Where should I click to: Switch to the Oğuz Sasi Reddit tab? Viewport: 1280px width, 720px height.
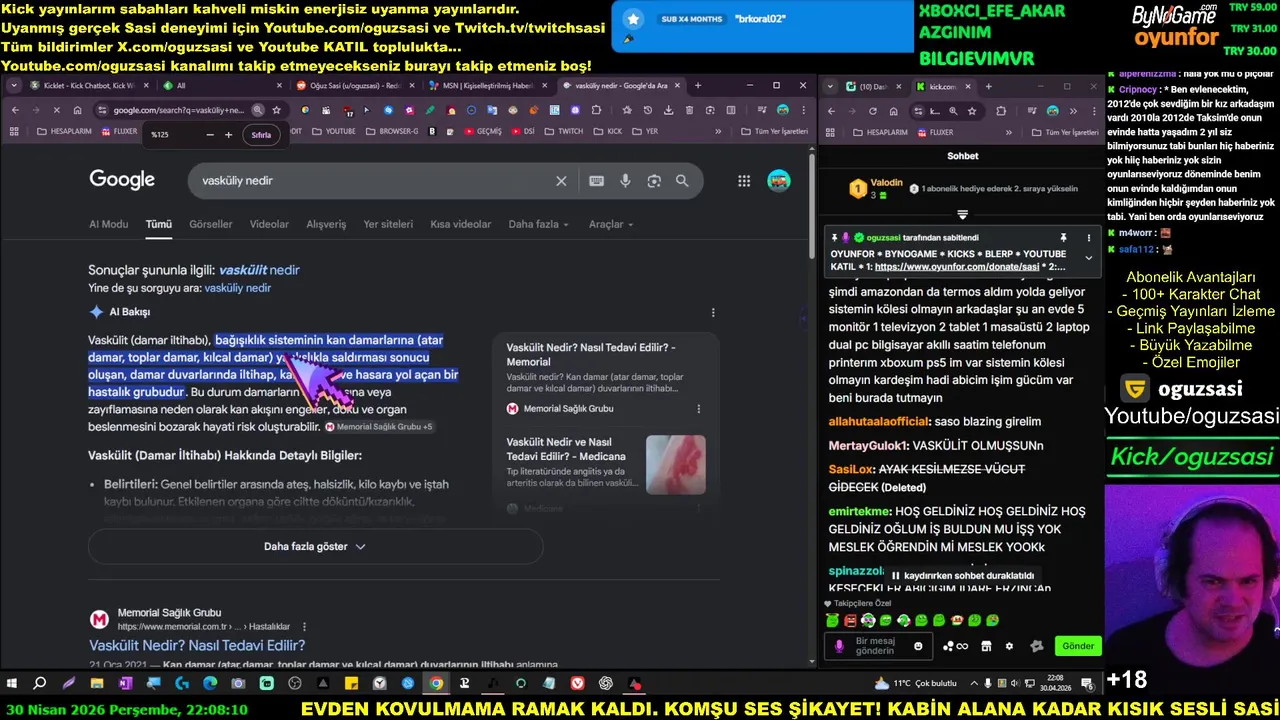tap(356, 85)
